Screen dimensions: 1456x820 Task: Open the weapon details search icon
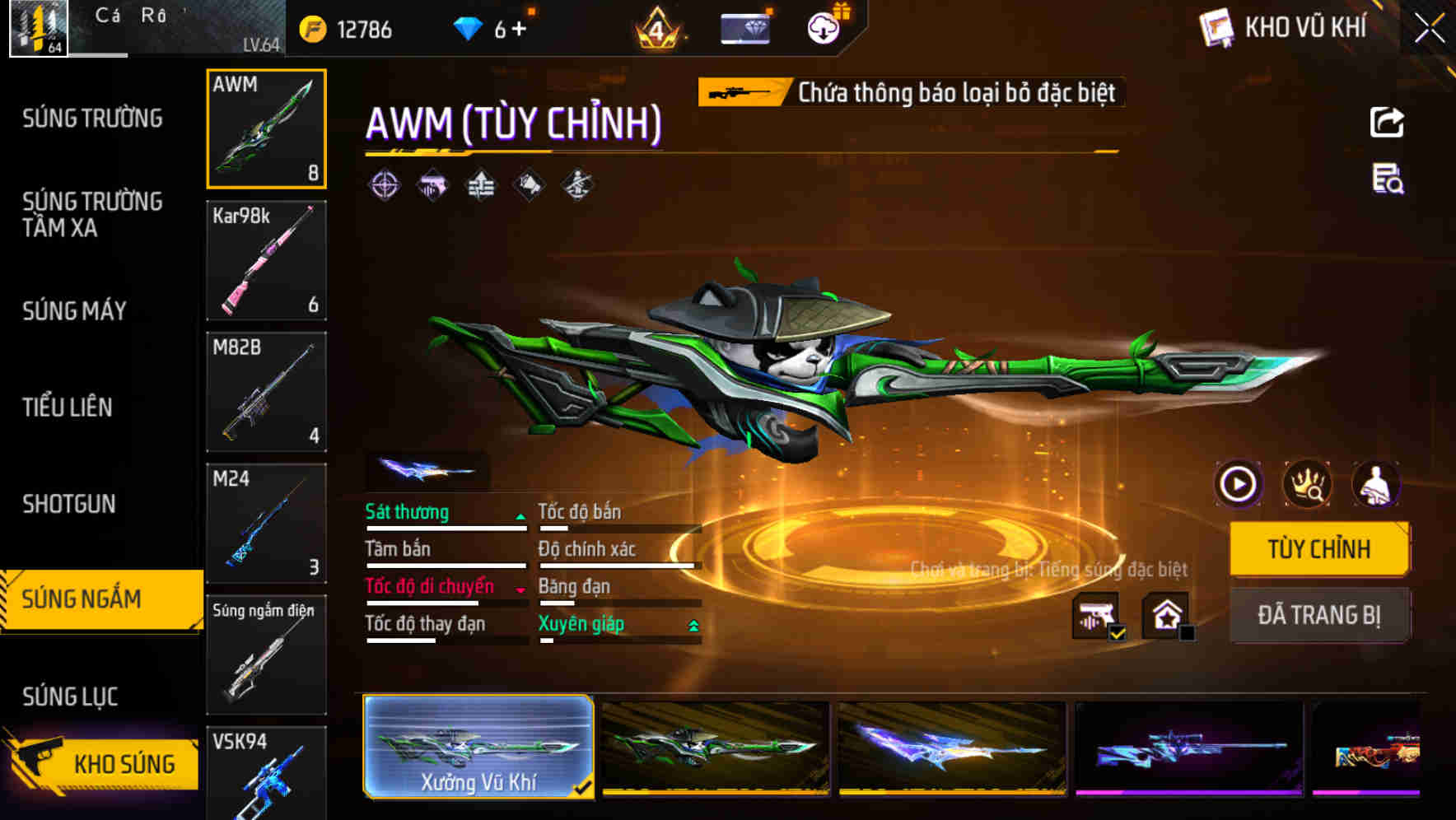point(1388,179)
